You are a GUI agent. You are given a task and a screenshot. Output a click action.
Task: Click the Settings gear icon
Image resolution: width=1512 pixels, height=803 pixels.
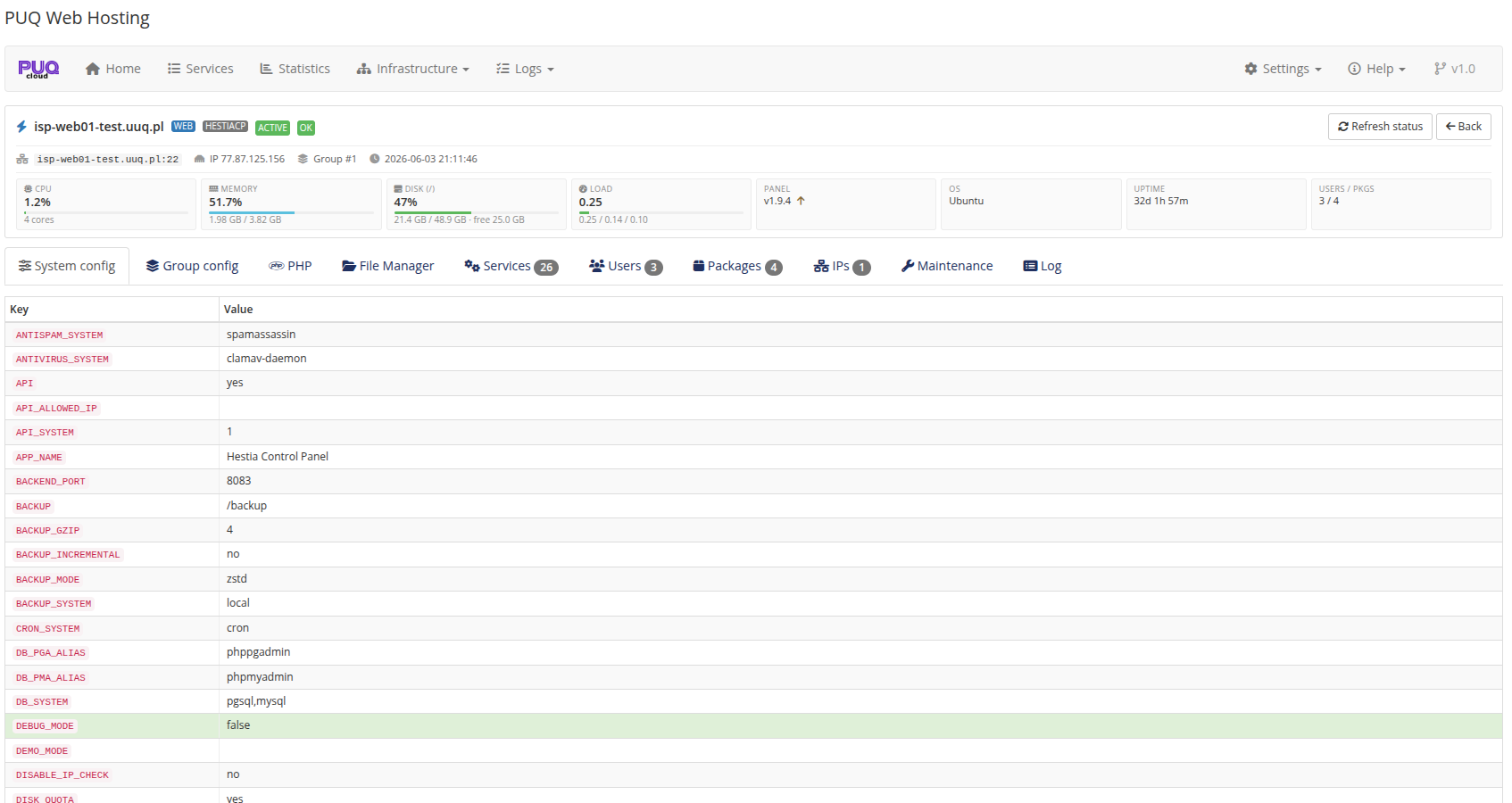pos(1250,69)
